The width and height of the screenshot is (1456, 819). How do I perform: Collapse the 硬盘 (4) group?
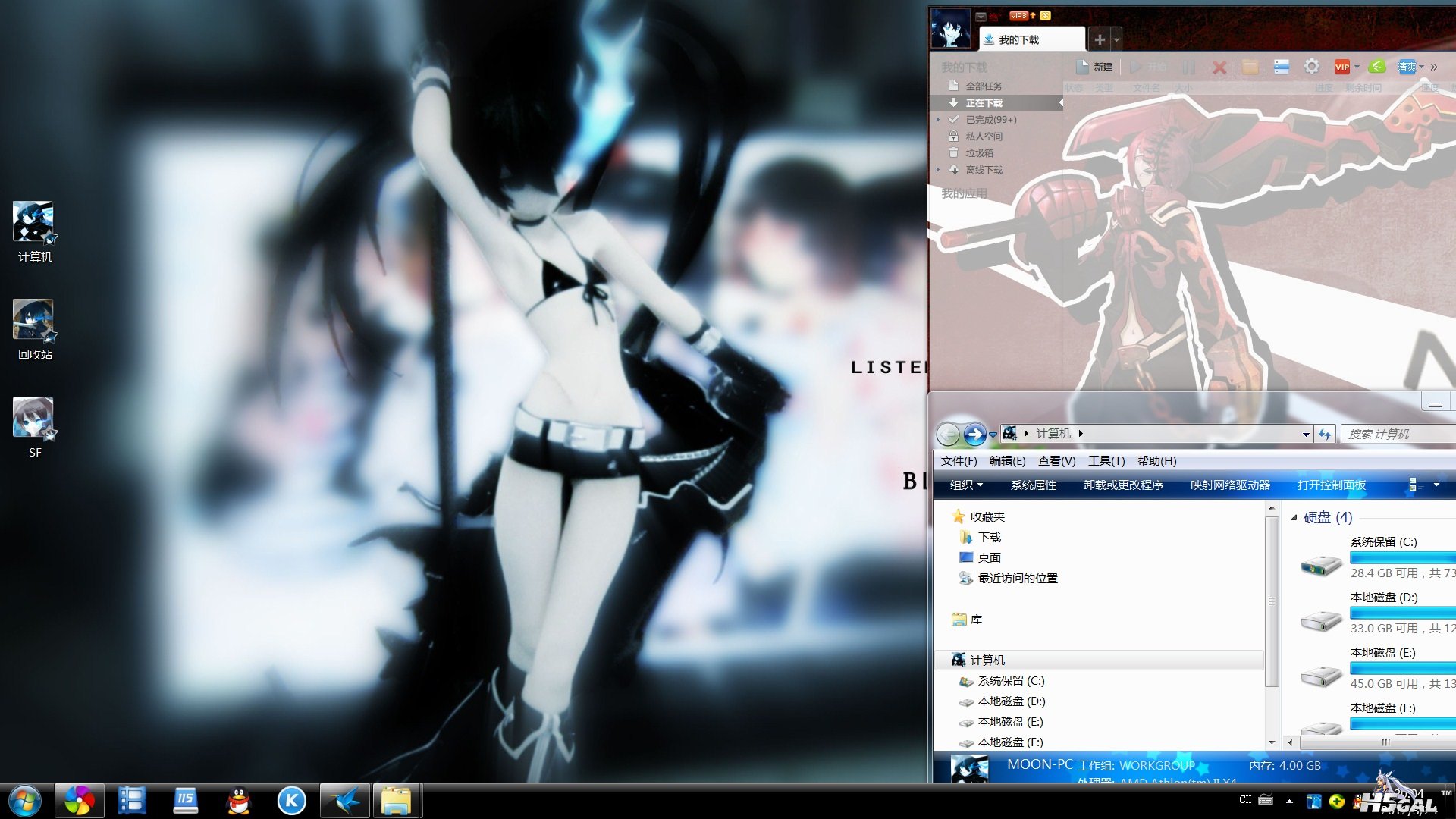(x=1294, y=517)
